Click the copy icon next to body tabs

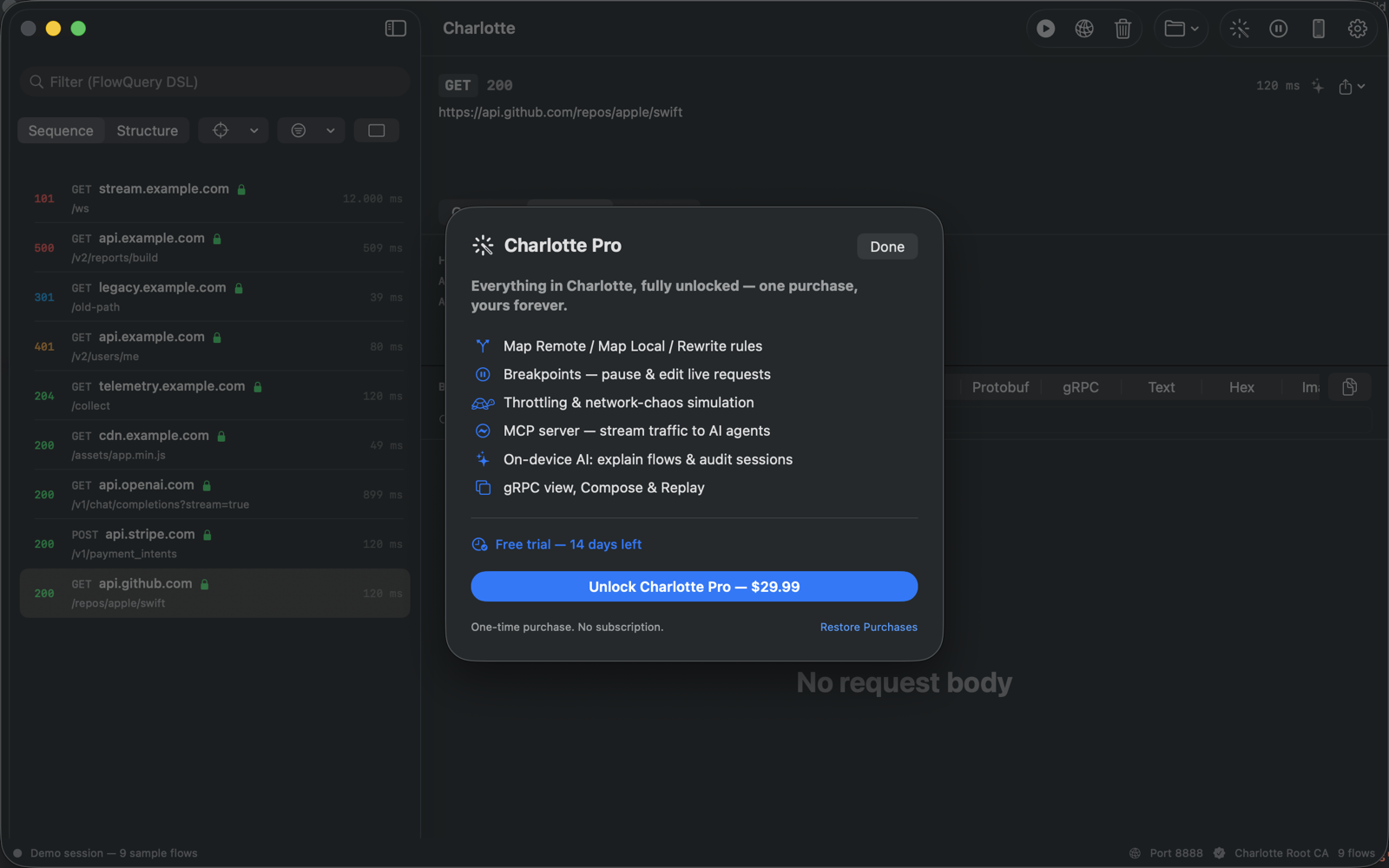click(x=1350, y=387)
